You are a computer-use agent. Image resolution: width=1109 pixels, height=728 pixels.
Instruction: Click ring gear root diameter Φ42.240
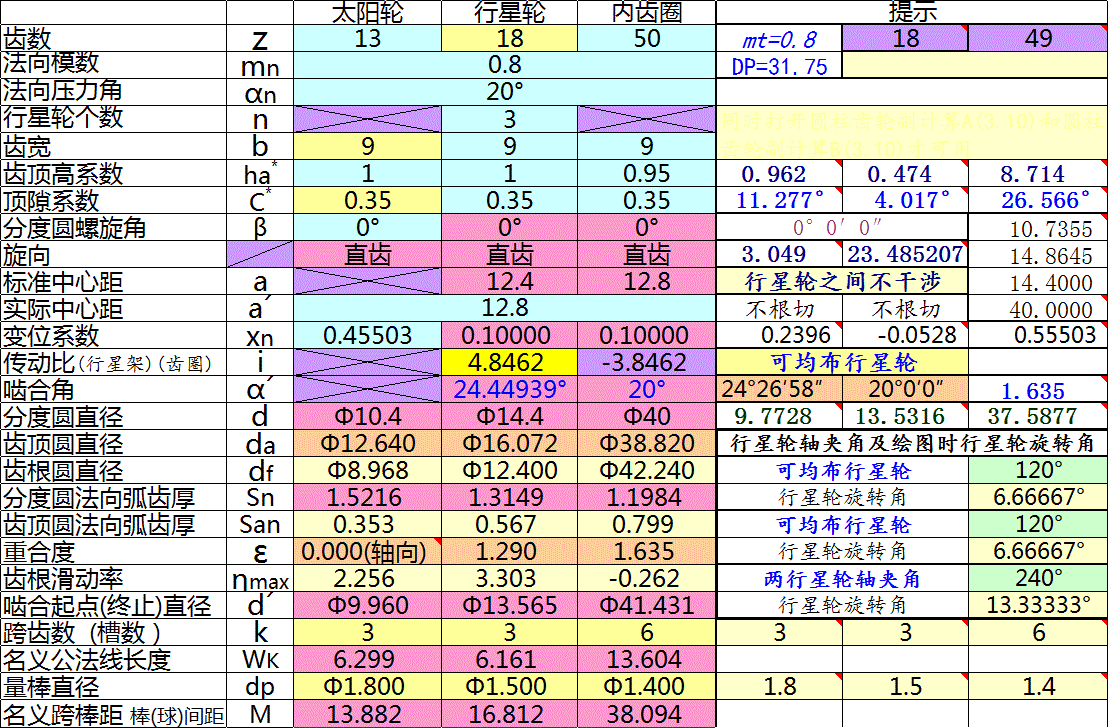(x=646, y=470)
